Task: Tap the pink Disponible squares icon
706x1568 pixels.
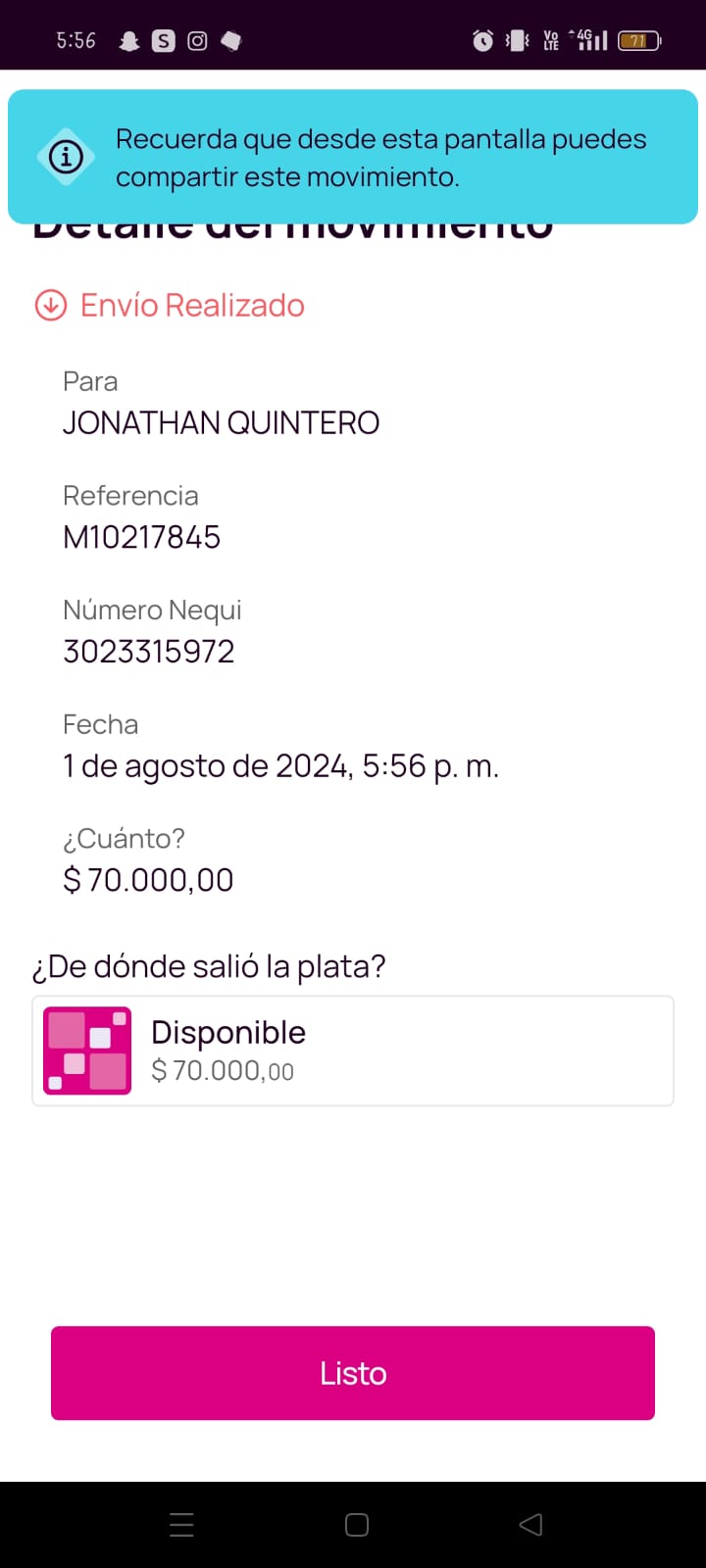Action: click(87, 1051)
